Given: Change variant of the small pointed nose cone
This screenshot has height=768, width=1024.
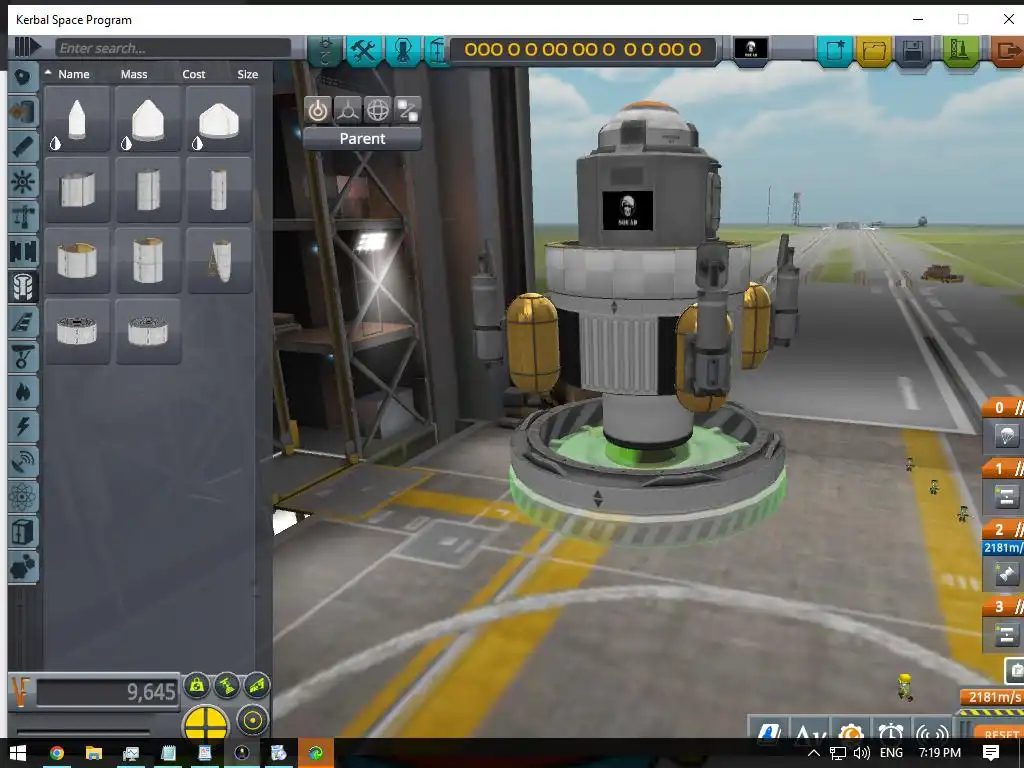Looking at the screenshot, I should pos(56,143).
